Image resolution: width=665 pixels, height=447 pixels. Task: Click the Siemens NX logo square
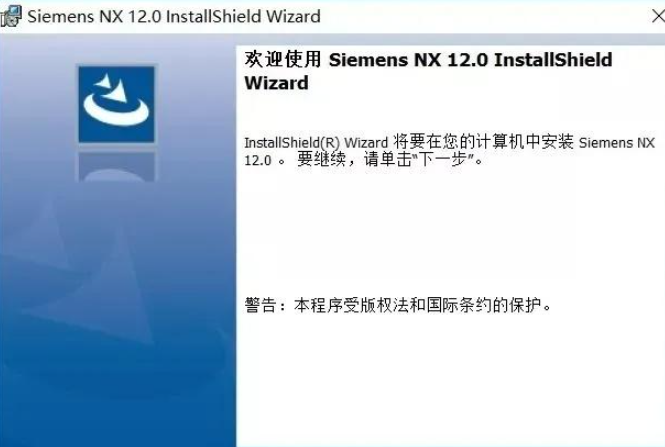pyautogui.click(x=116, y=104)
